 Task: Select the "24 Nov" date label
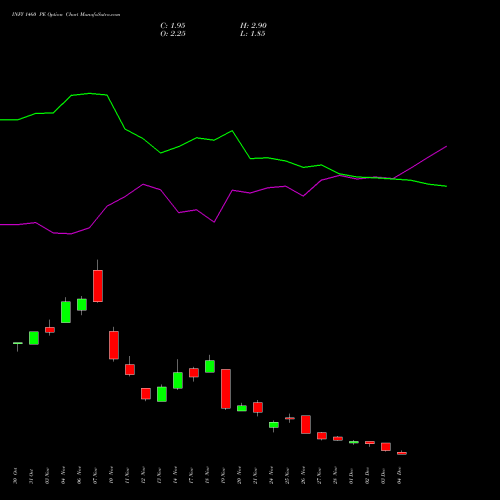pos(271,476)
